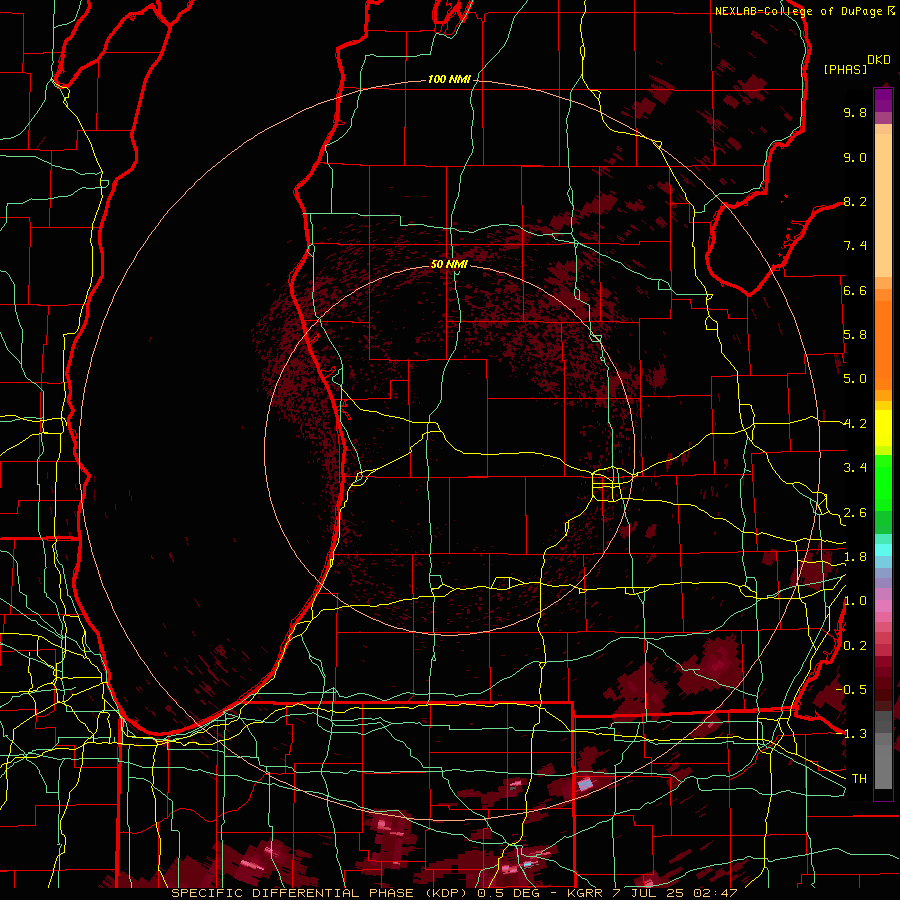Click the "DKD" label above the color scale
Image resolution: width=900 pixels, height=900 pixels.
[879, 60]
